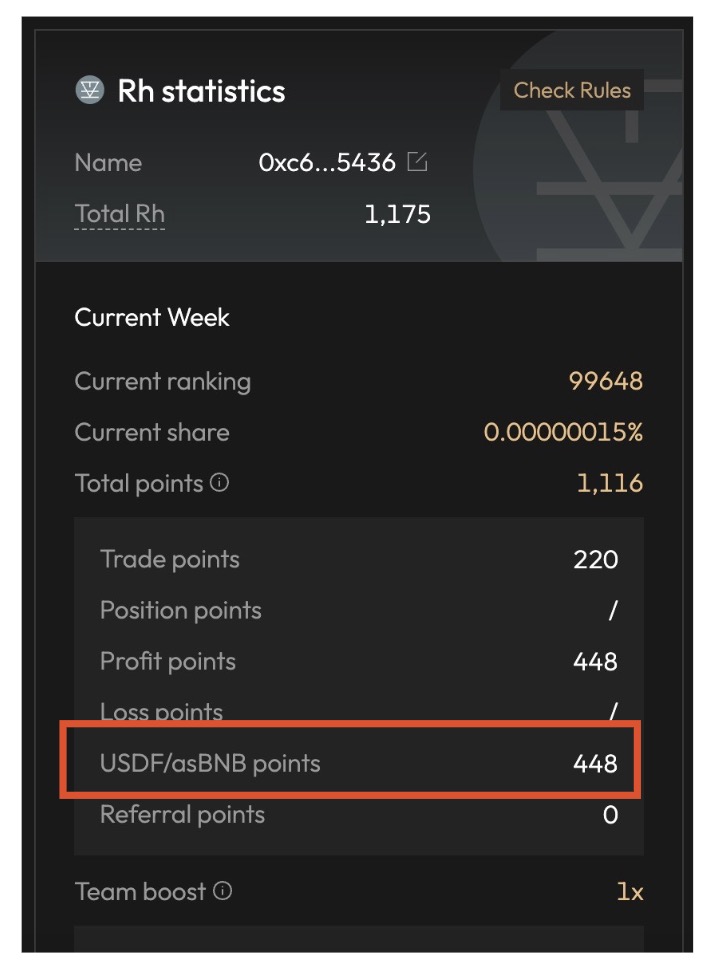The width and height of the screenshot is (704, 970).
Task: Click the Total points value 1,116
Action: [x=610, y=484]
